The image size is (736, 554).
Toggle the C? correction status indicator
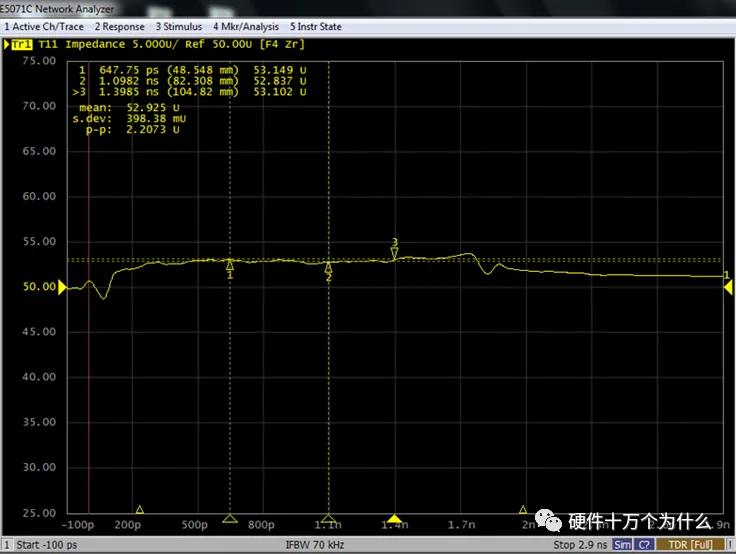point(645,545)
